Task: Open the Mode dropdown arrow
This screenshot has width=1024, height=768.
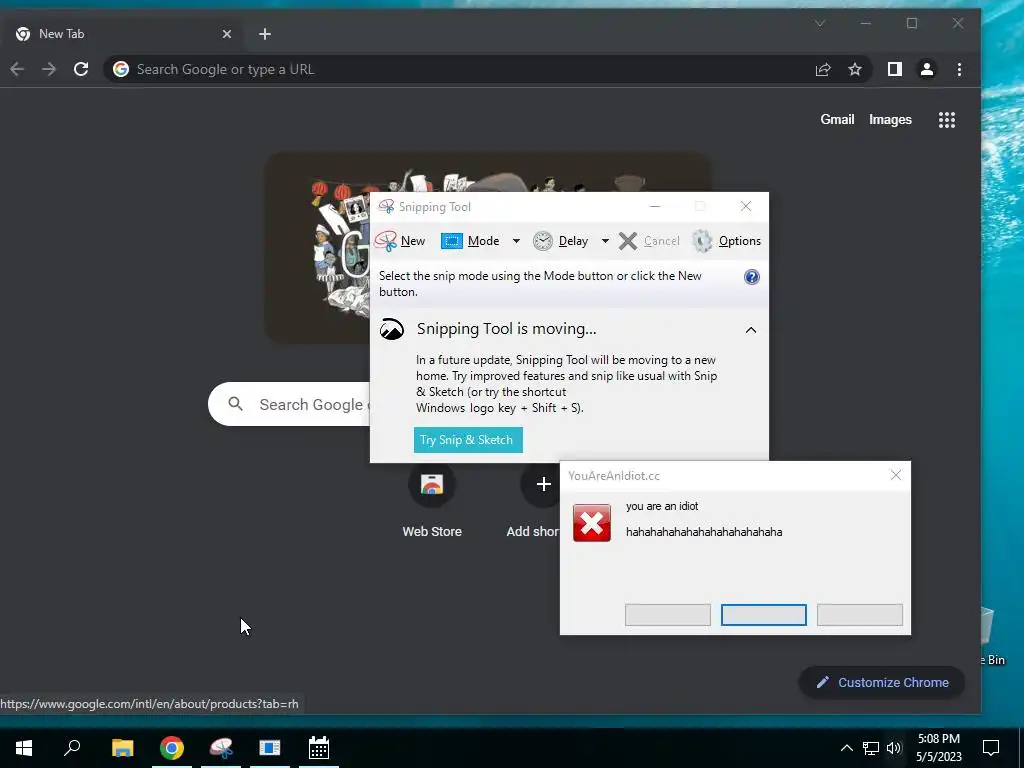Action: (x=516, y=241)
